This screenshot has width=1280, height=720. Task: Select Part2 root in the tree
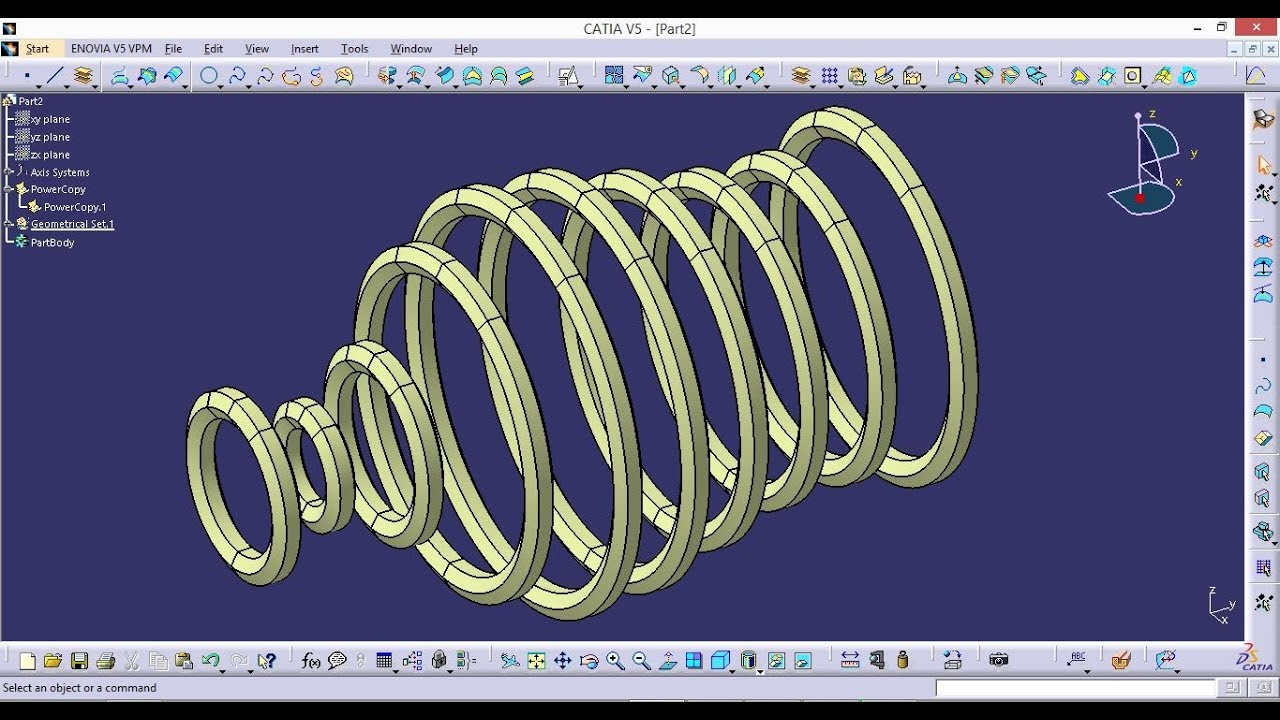(x=31, y=101)
